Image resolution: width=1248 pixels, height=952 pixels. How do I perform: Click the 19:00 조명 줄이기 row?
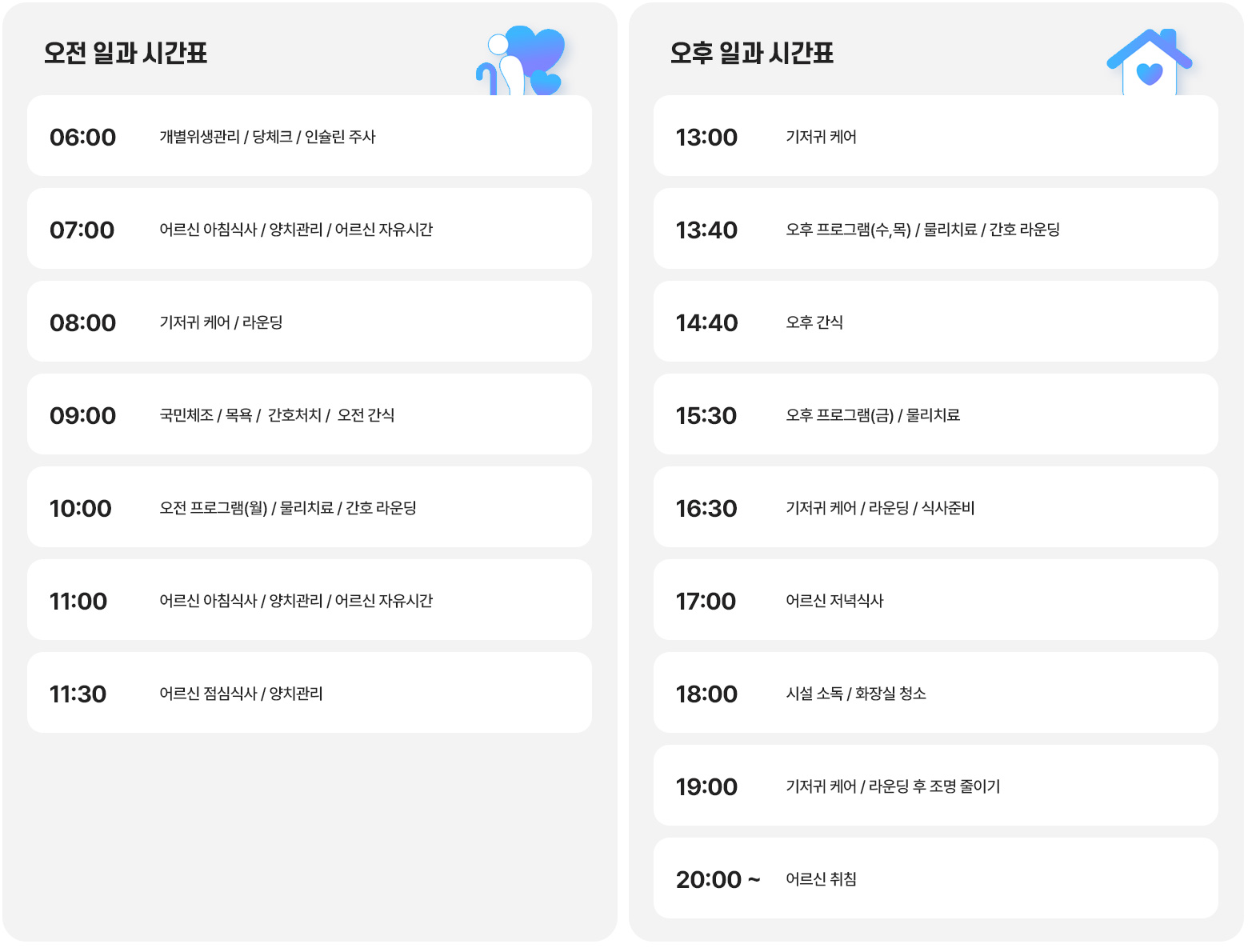point(935,786)
